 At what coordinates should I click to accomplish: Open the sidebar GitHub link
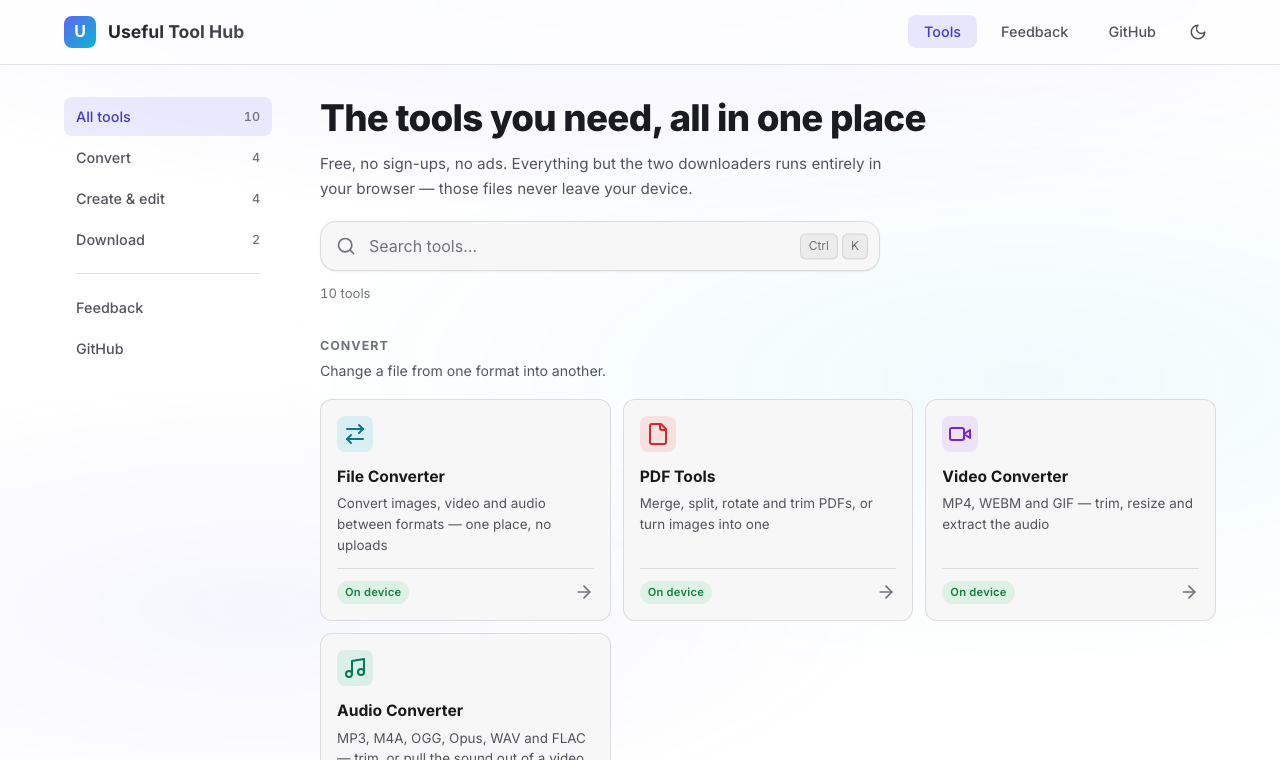tap(168, 349)
